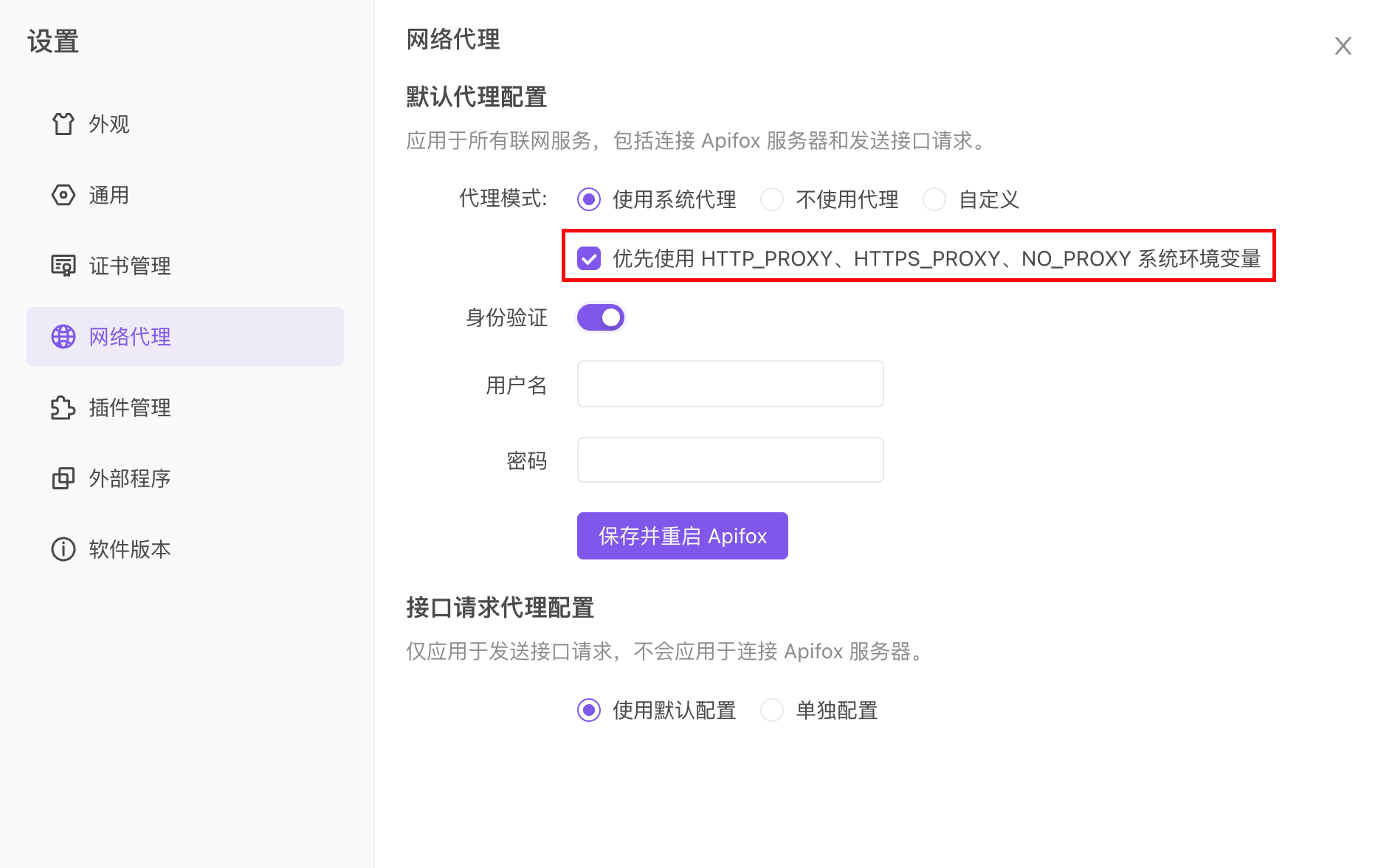Image resolution: width=1392 pixels, height=868 pixels.
Task: Click the overlapping squares icon for 外部程序
Action: tap(63, 478)
